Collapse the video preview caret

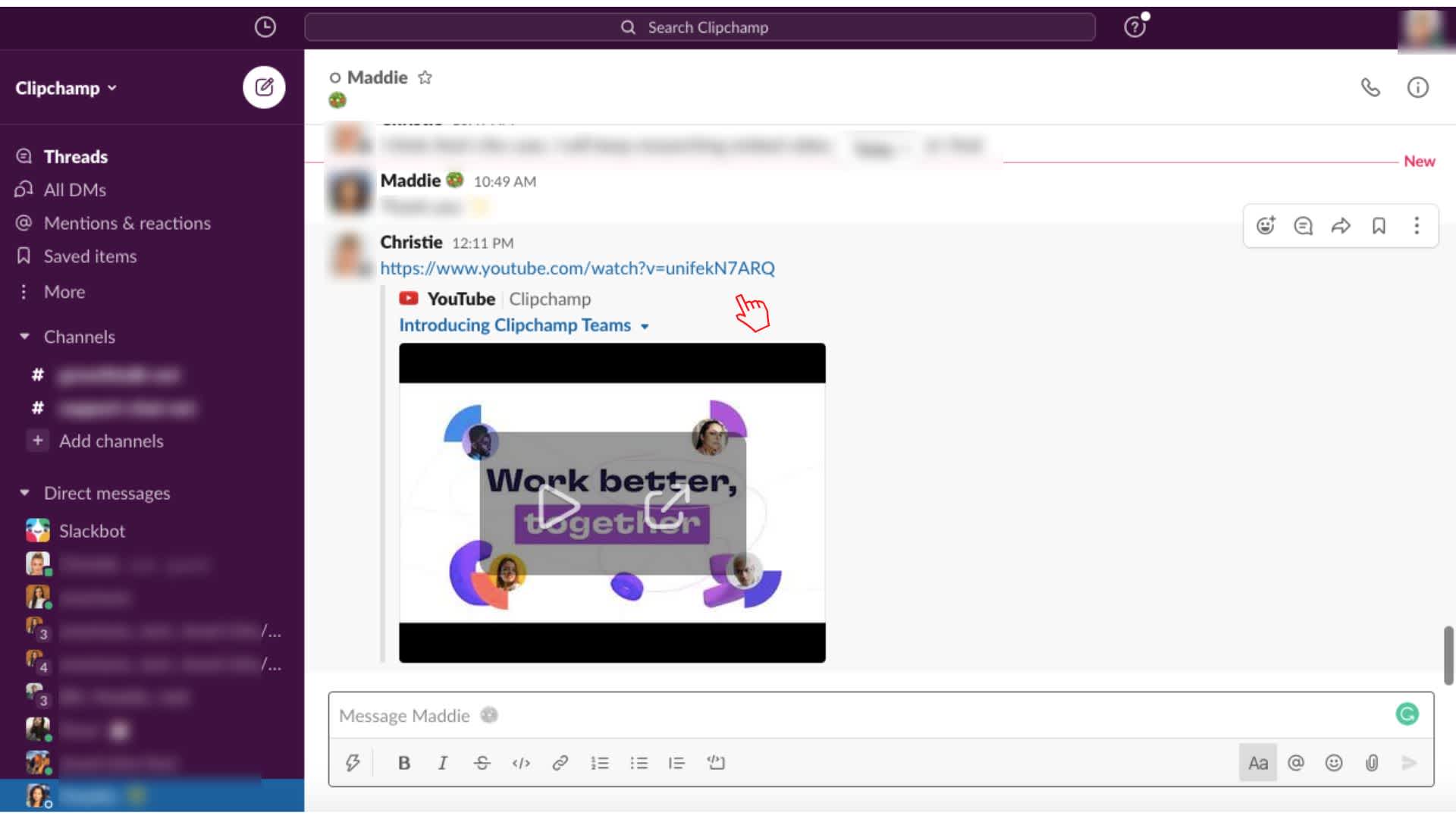coord(645,326)
